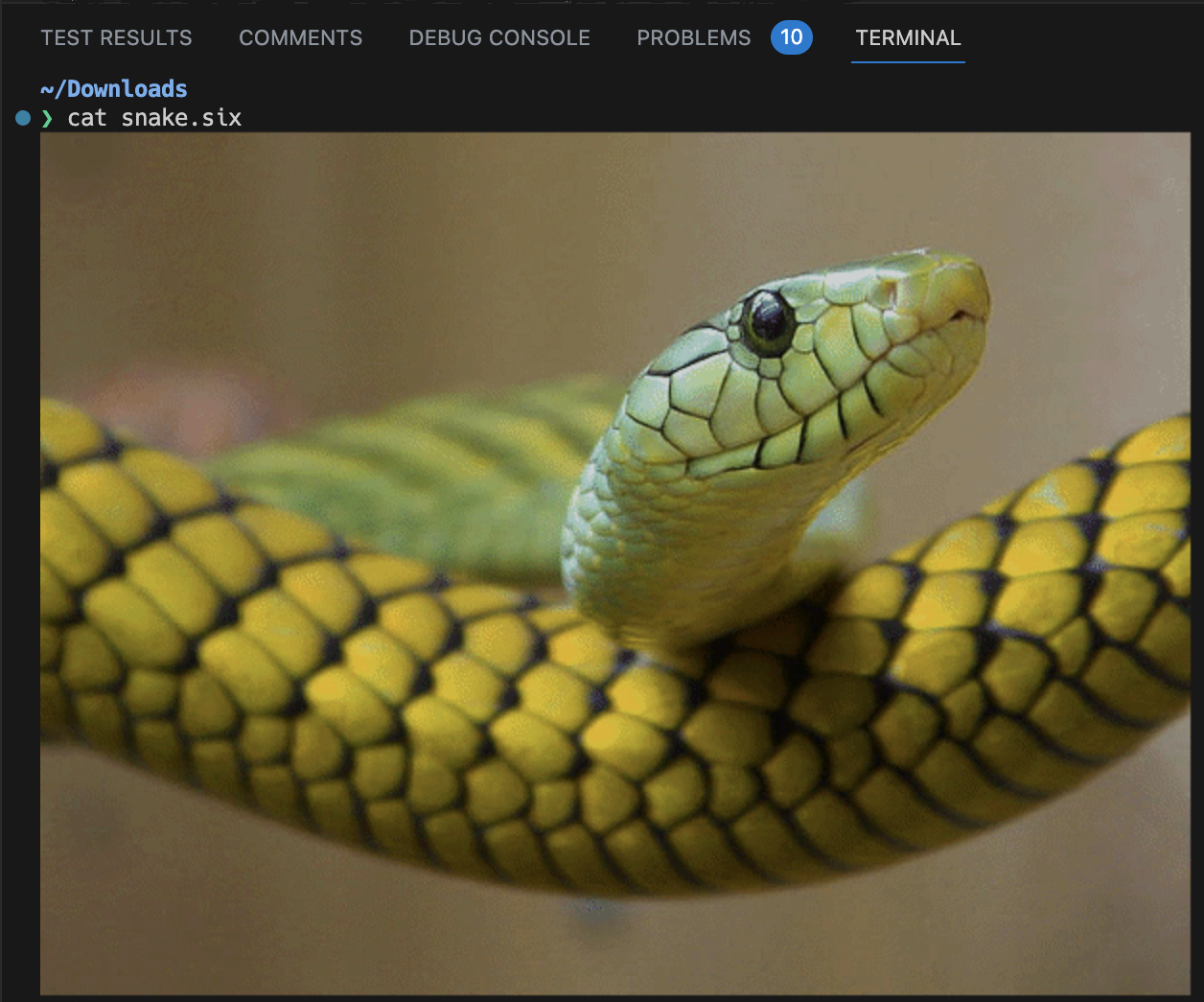The width and height of the screenshot is (1204, 1002).
Task: Click the blue command decoration dot
Action: 23,118
